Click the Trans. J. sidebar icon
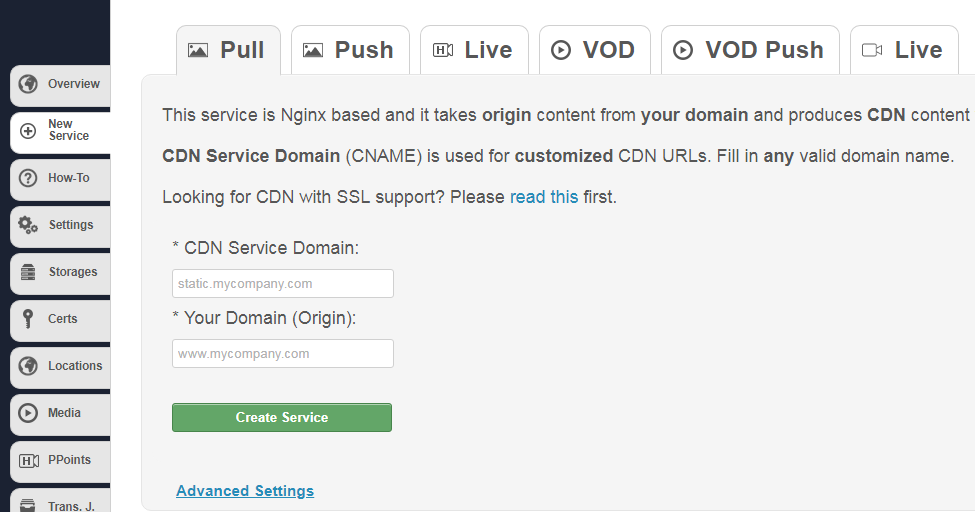The height and width of the screenshot is (512, 975). (x=28, y=505)
